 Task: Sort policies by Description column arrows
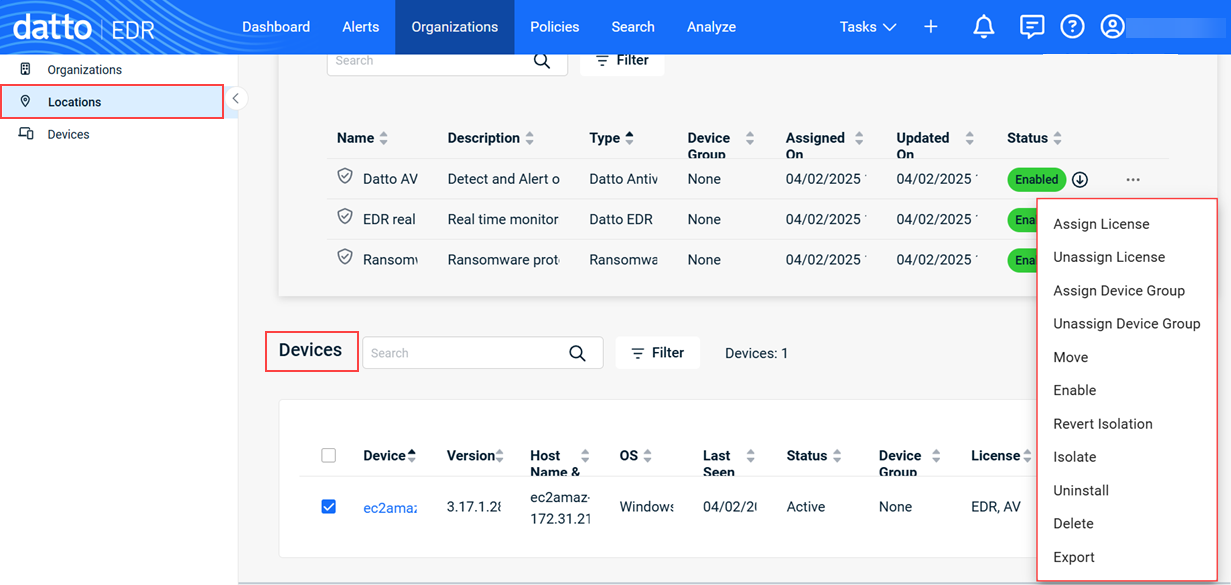(530, 138)
